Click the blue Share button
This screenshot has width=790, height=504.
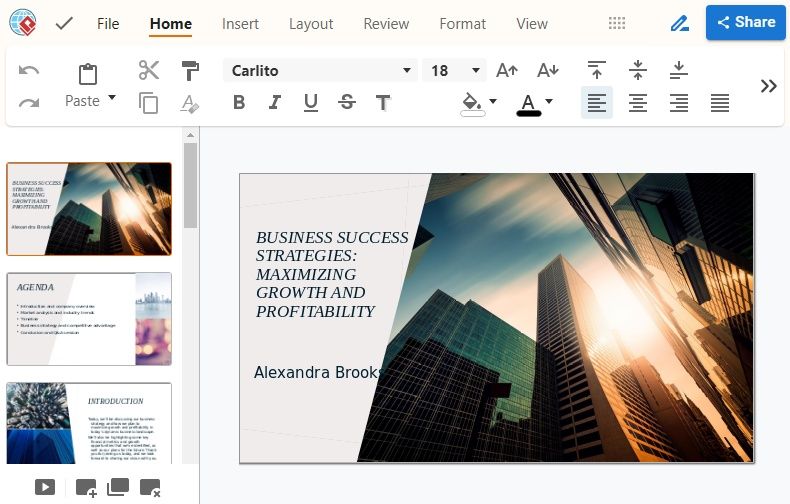[746, 22]
